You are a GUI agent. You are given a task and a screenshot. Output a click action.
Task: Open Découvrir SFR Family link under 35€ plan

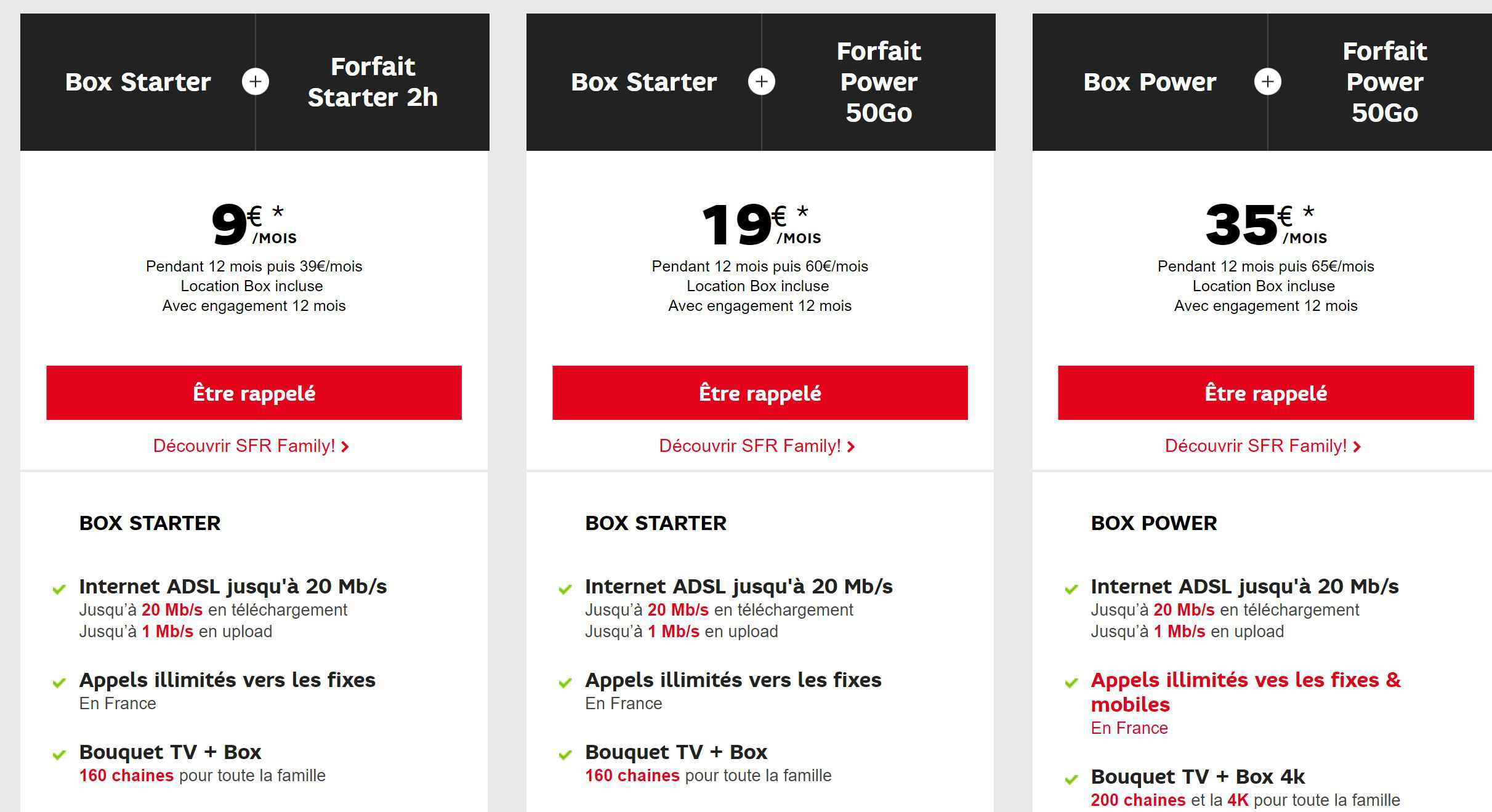pos(1263,446)
